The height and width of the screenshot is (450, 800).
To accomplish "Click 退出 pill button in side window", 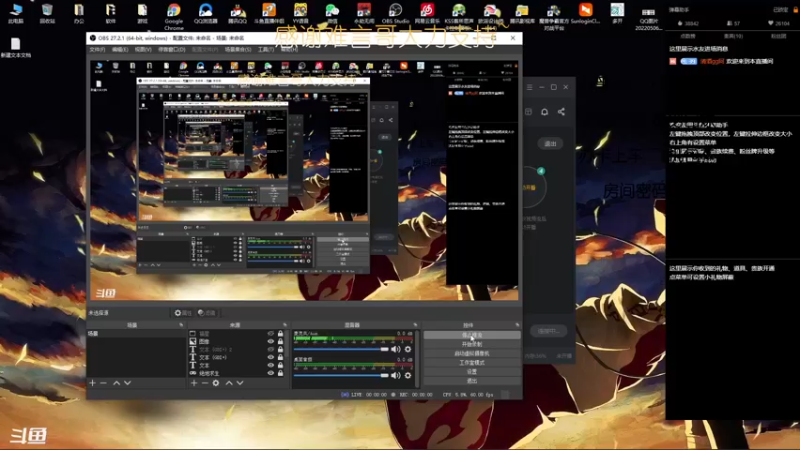I will point(550,144).
